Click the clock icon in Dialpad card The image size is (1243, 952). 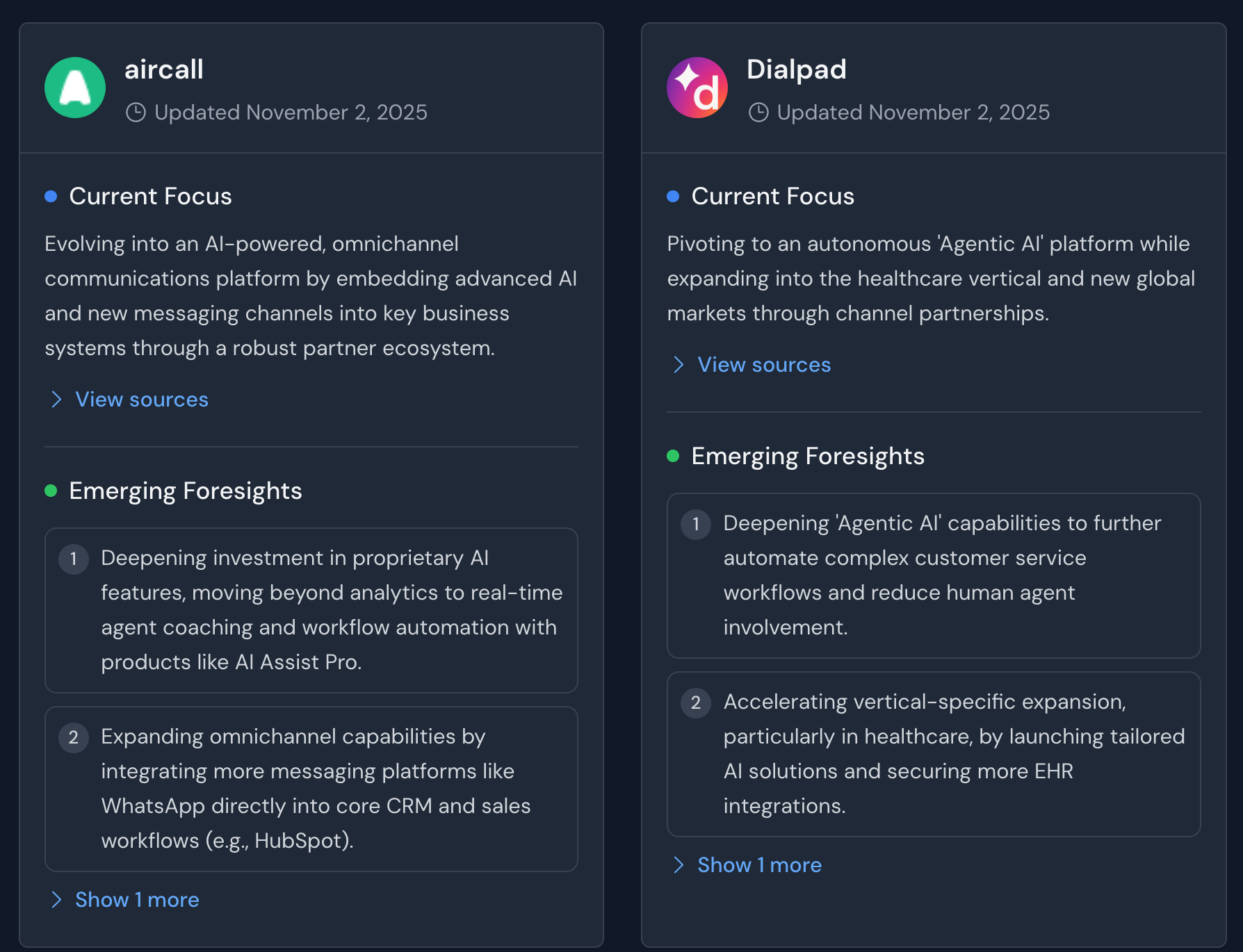coord(758,113)
